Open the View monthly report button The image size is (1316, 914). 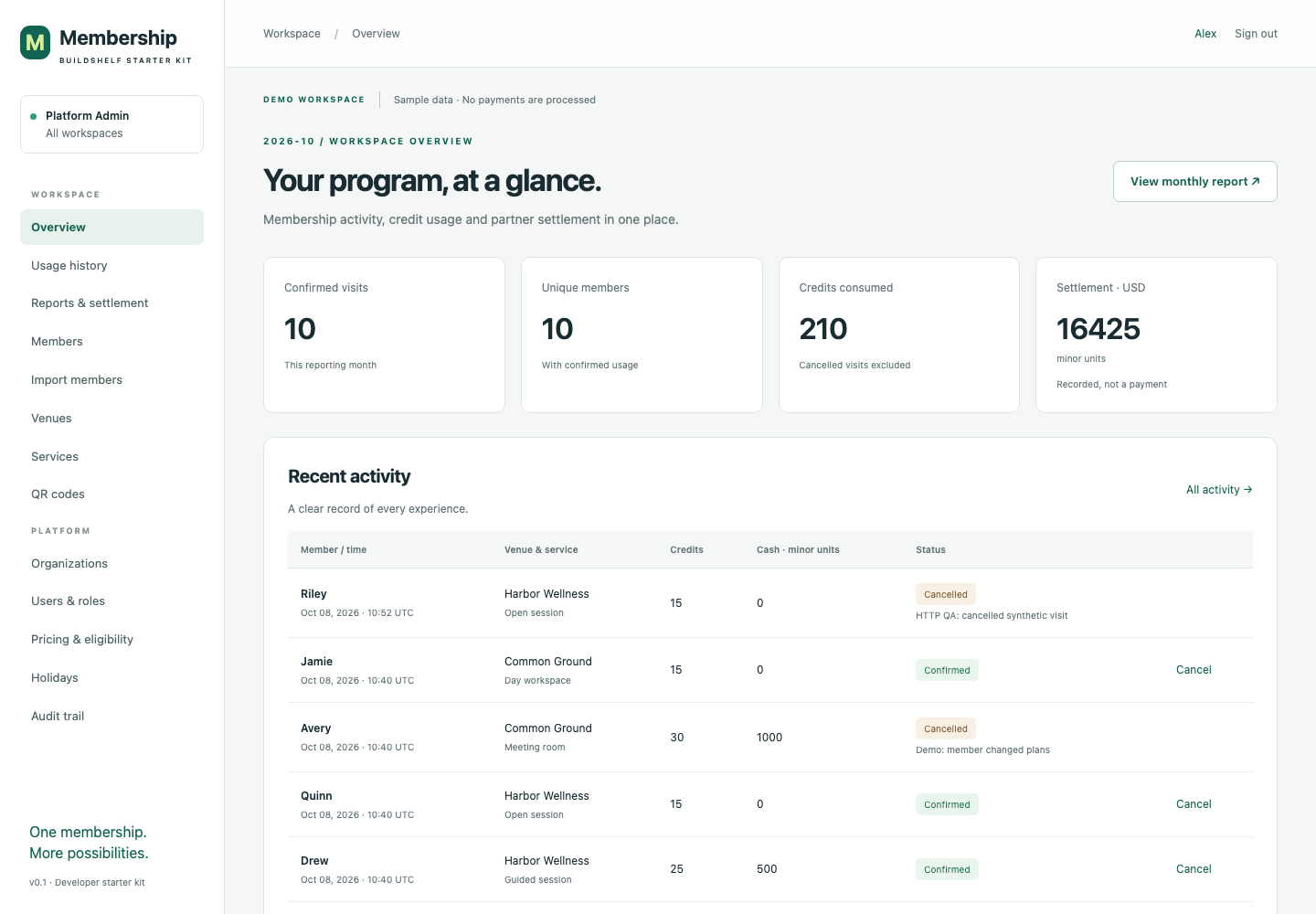[x=1194, y=182]
